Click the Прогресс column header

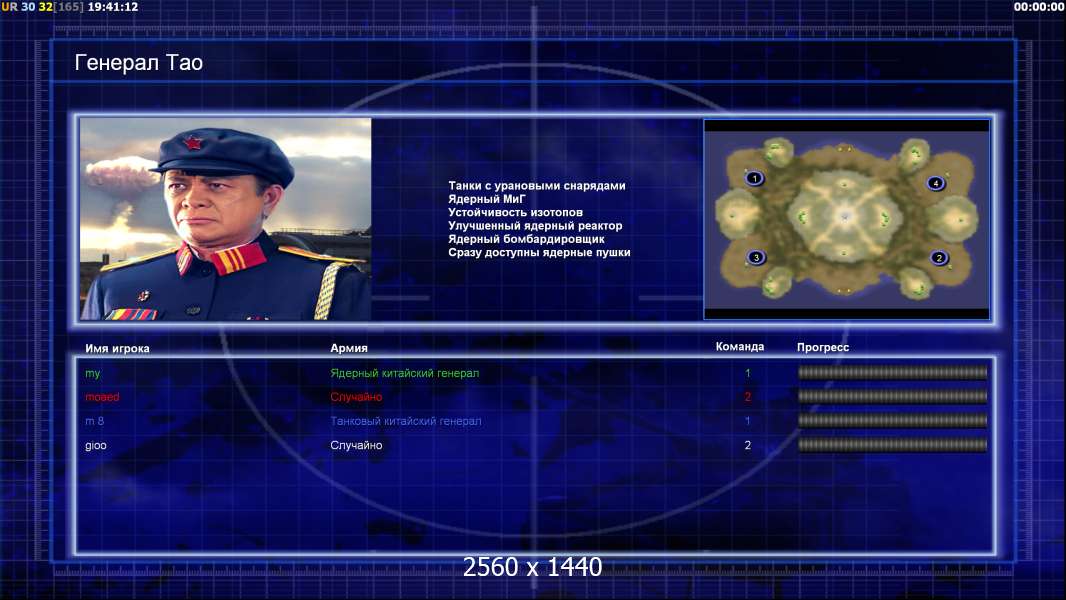823,347
